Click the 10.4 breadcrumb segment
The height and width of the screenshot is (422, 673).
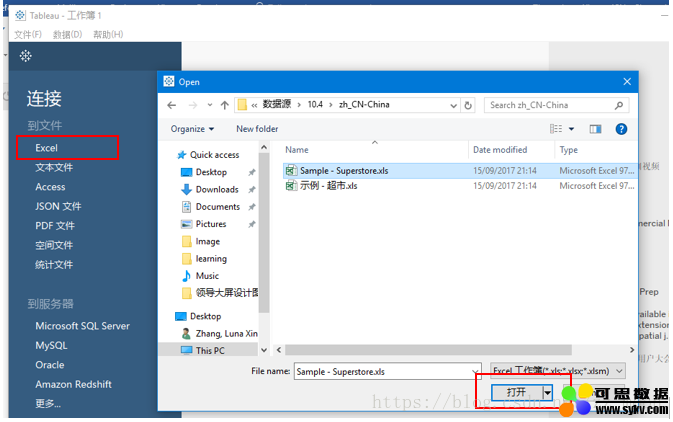point(315,104)
